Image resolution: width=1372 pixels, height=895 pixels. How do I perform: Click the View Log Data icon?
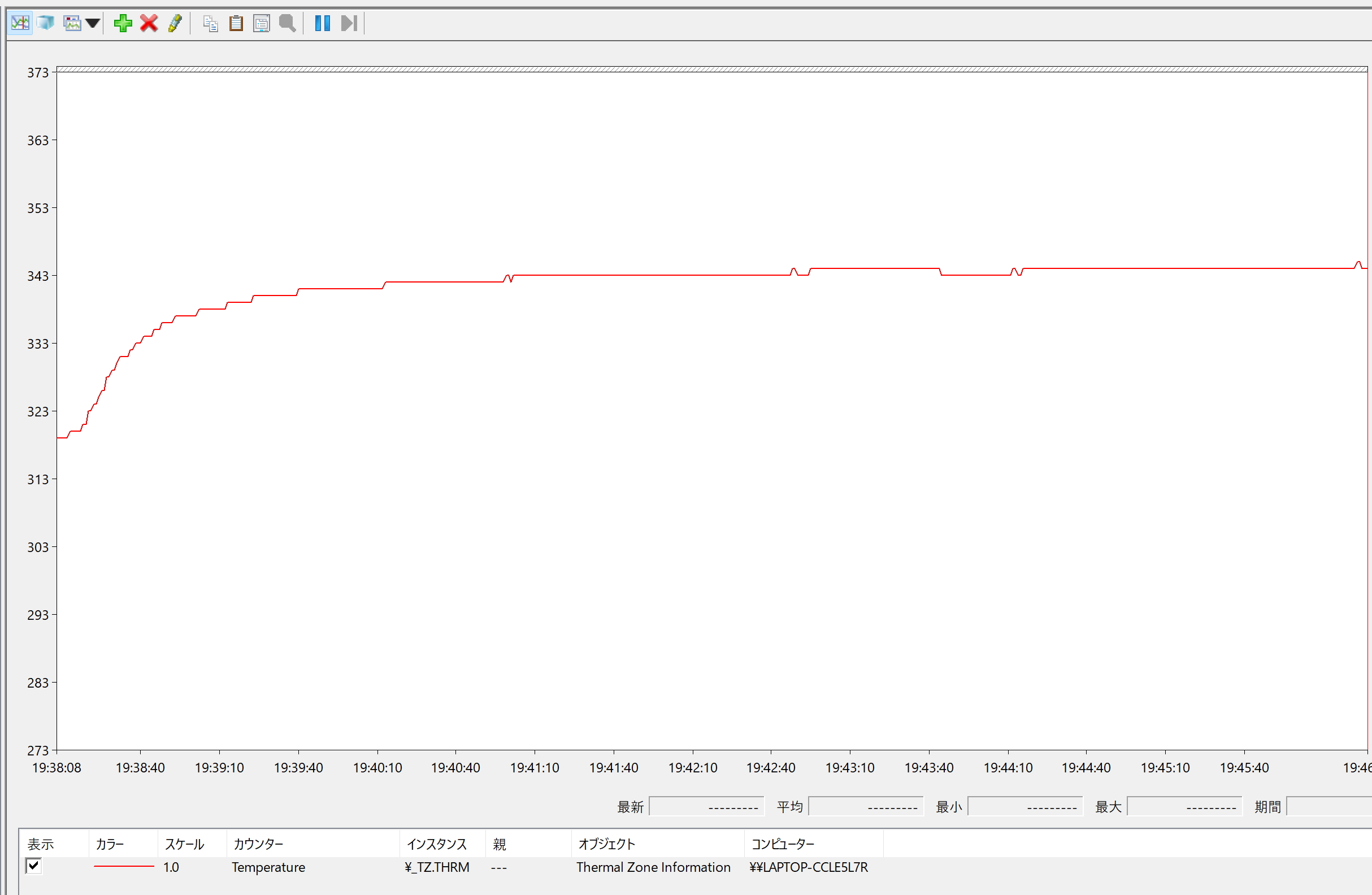pos(46,23)
